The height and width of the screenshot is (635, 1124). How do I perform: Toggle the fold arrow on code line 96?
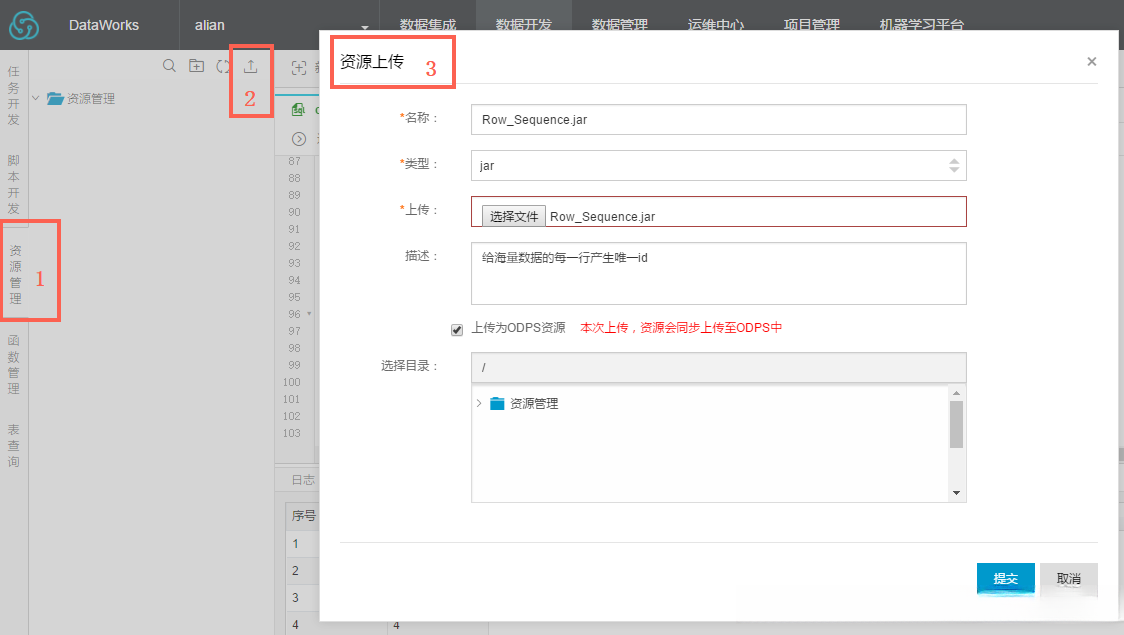coord(309,313)
